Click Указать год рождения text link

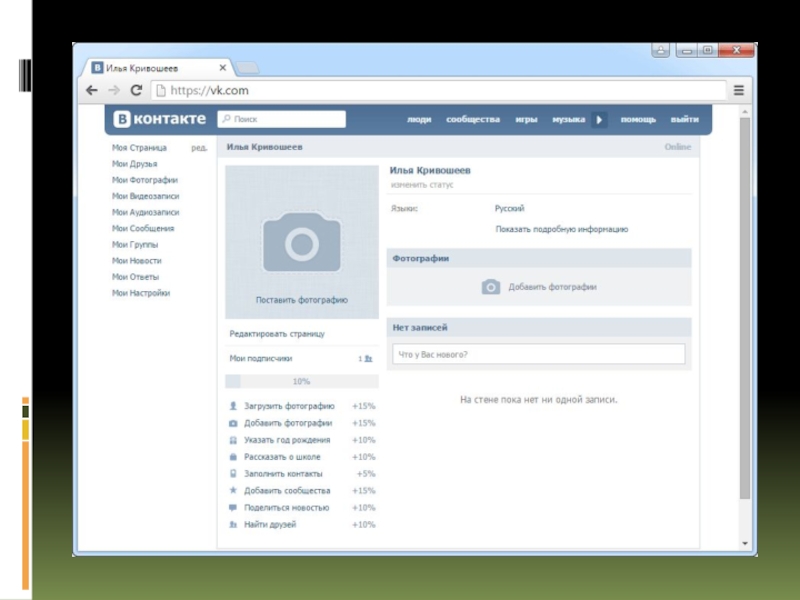[x=287, y=440]
